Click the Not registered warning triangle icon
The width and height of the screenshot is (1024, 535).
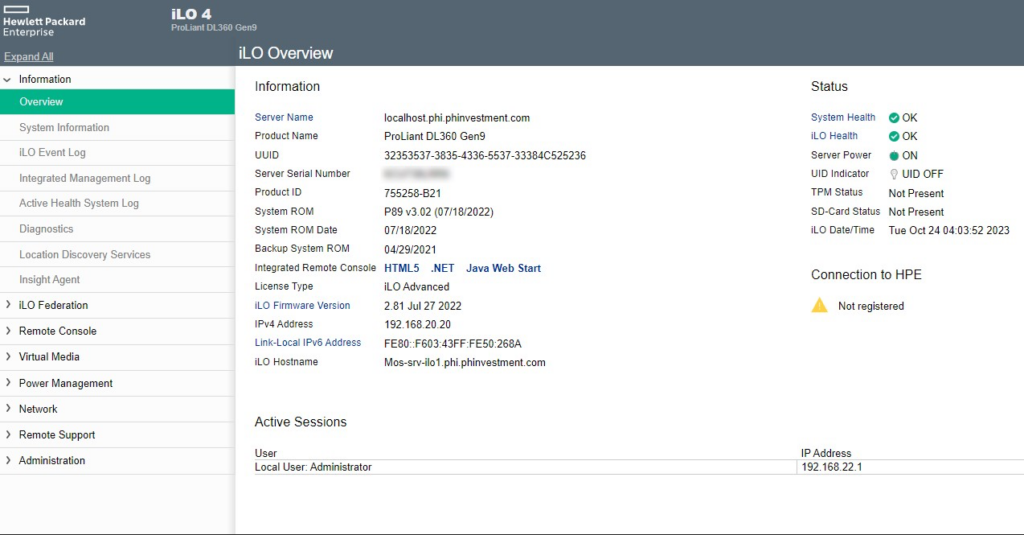pyautogui.click(x=819, y=305)
